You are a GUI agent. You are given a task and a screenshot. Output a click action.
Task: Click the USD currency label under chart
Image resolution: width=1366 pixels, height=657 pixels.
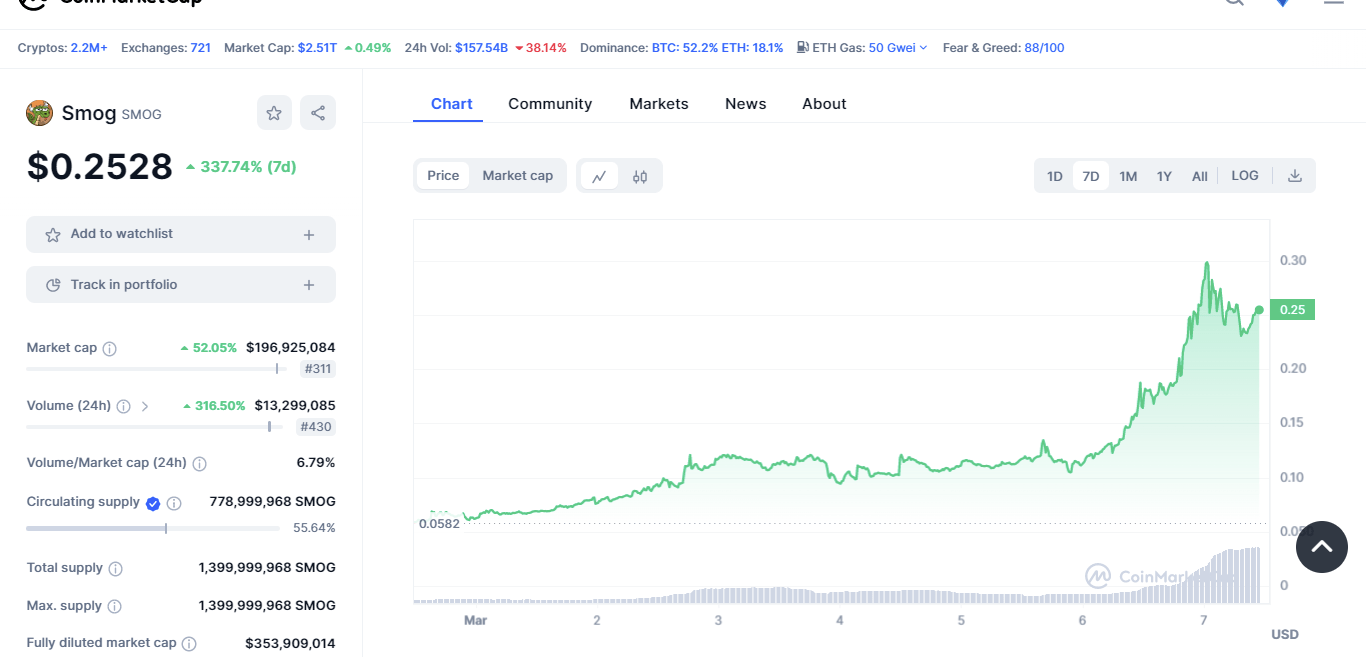[x=1285, y=635]
